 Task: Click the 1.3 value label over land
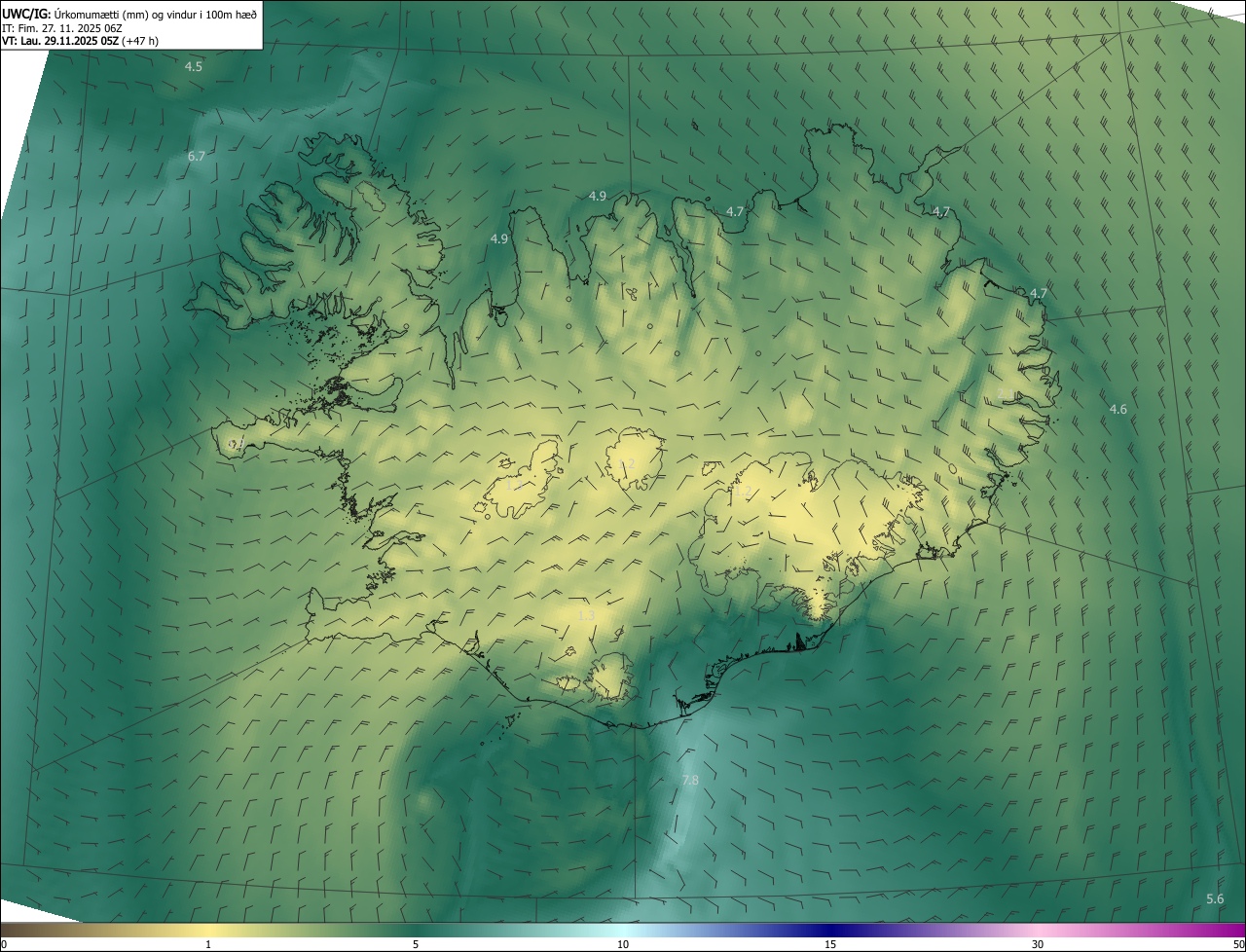click(x=586, y=616)
